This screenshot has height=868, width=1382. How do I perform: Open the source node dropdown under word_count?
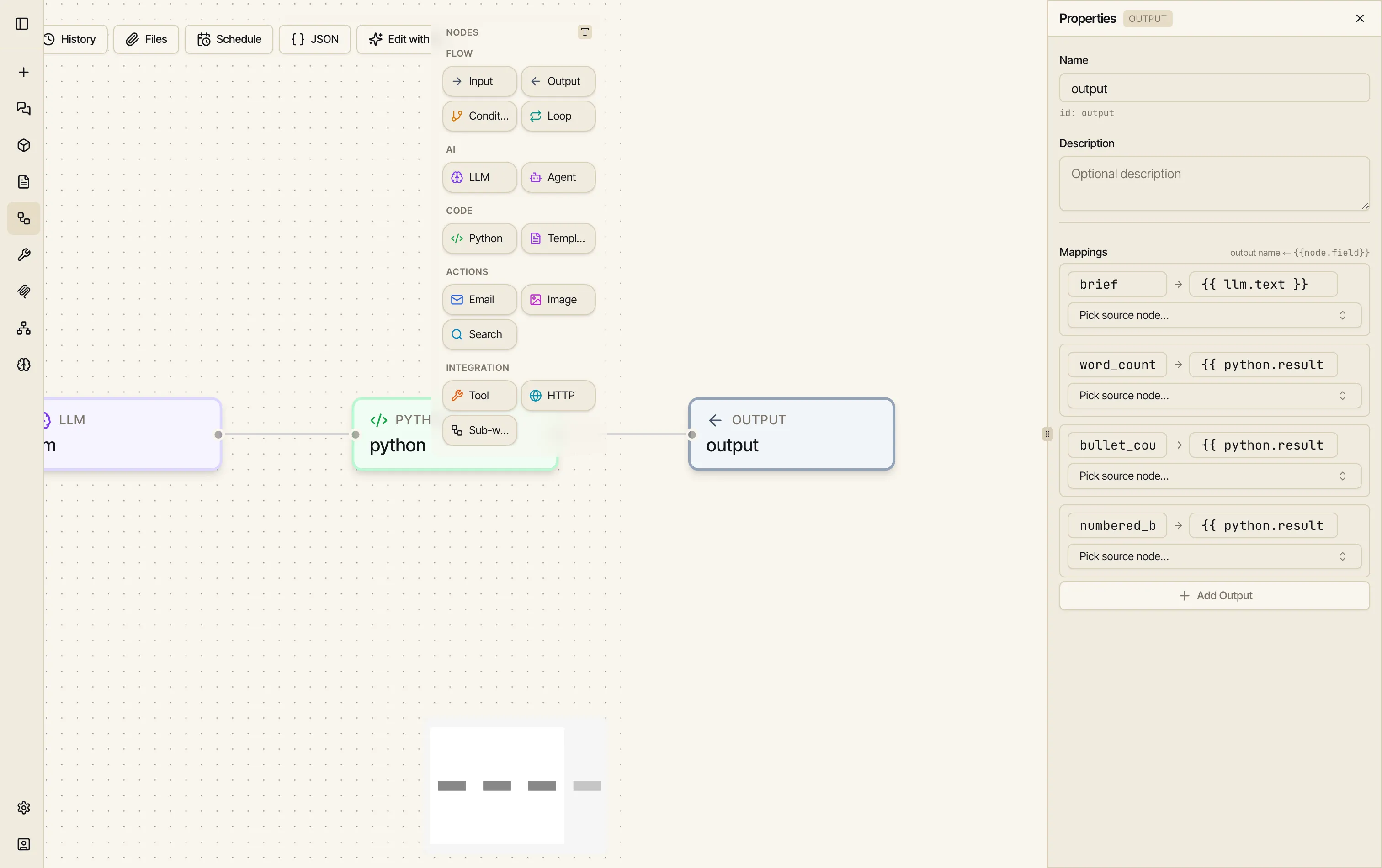pos(1214,396)
